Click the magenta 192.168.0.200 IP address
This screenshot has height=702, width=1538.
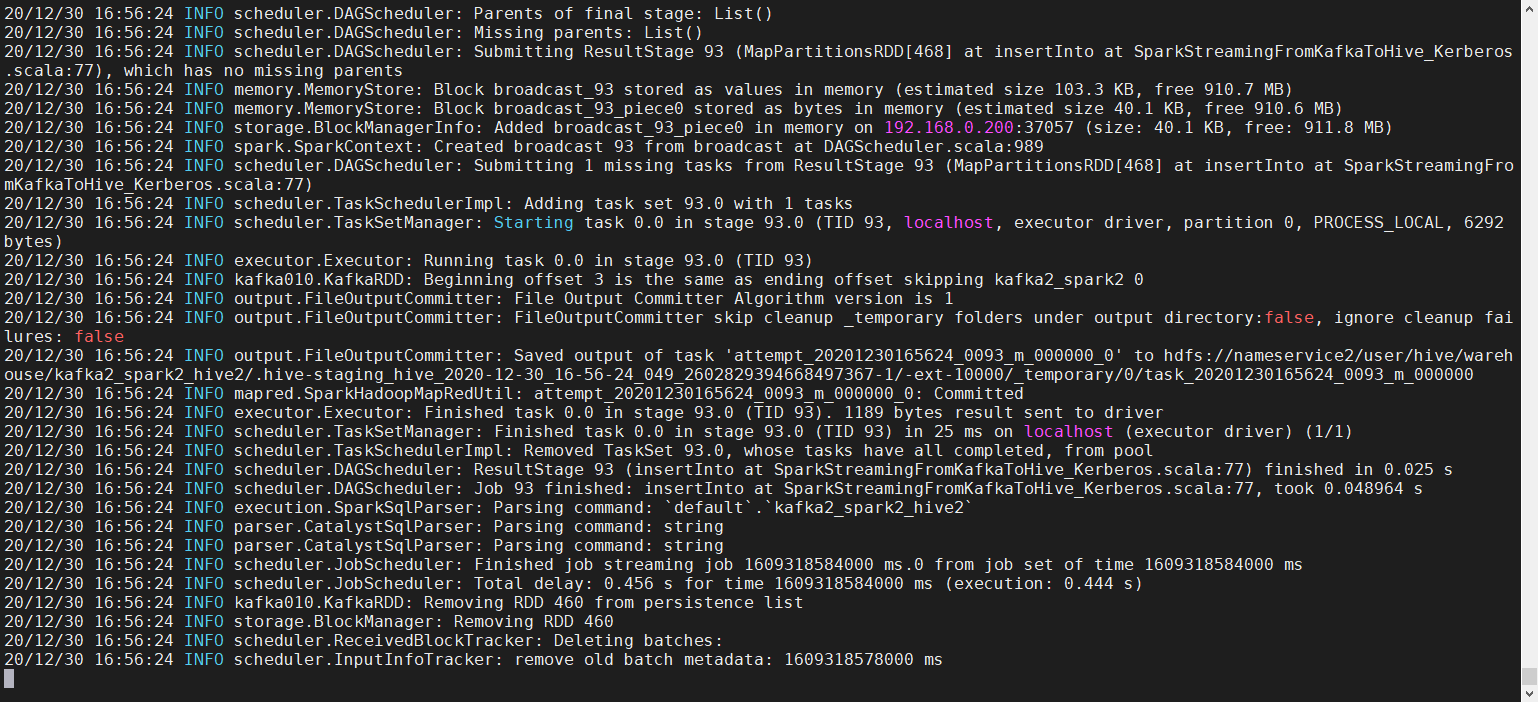click(949, 128)
